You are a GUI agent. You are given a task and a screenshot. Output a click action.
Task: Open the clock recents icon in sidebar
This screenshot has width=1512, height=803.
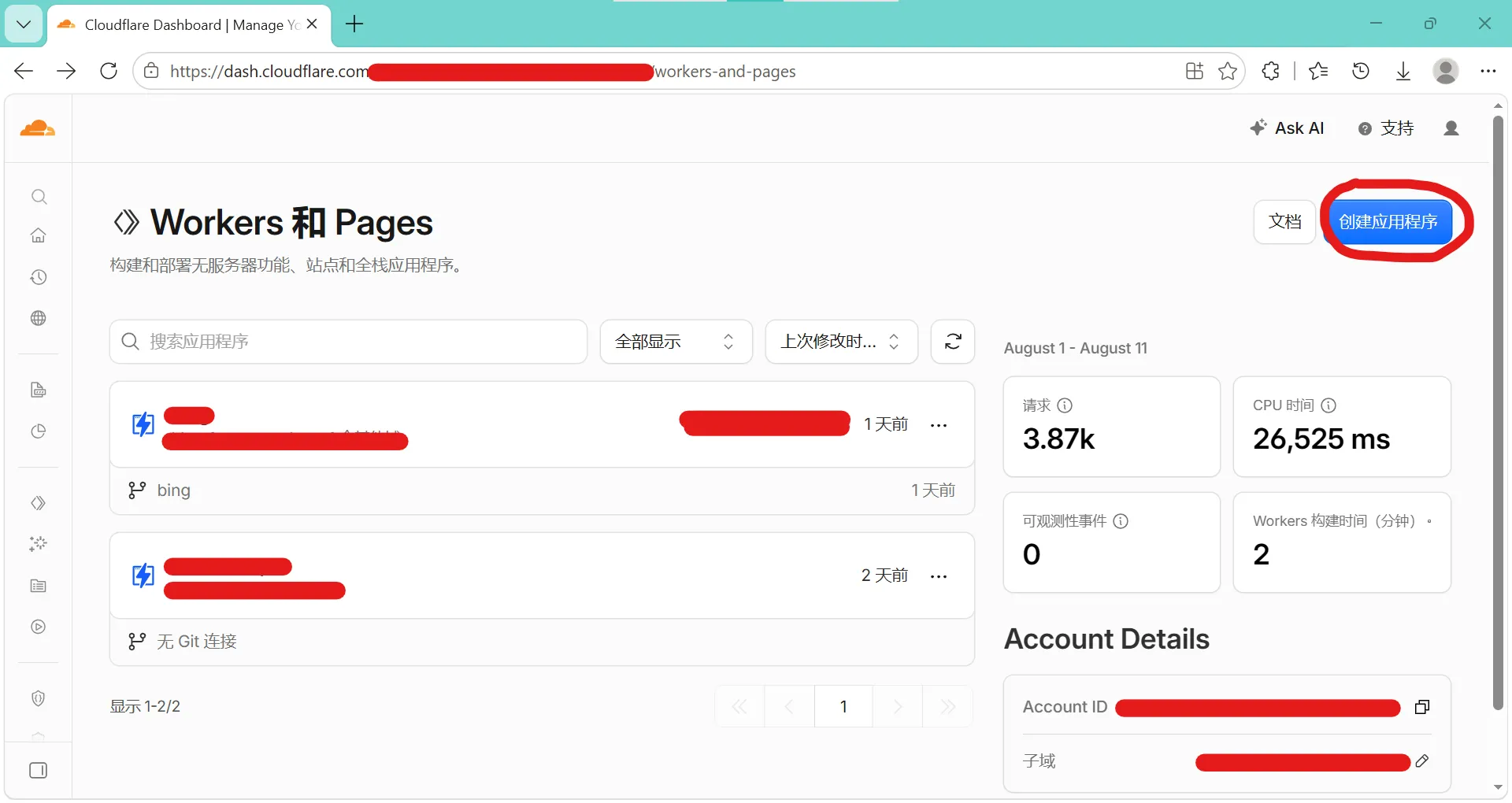39,277
